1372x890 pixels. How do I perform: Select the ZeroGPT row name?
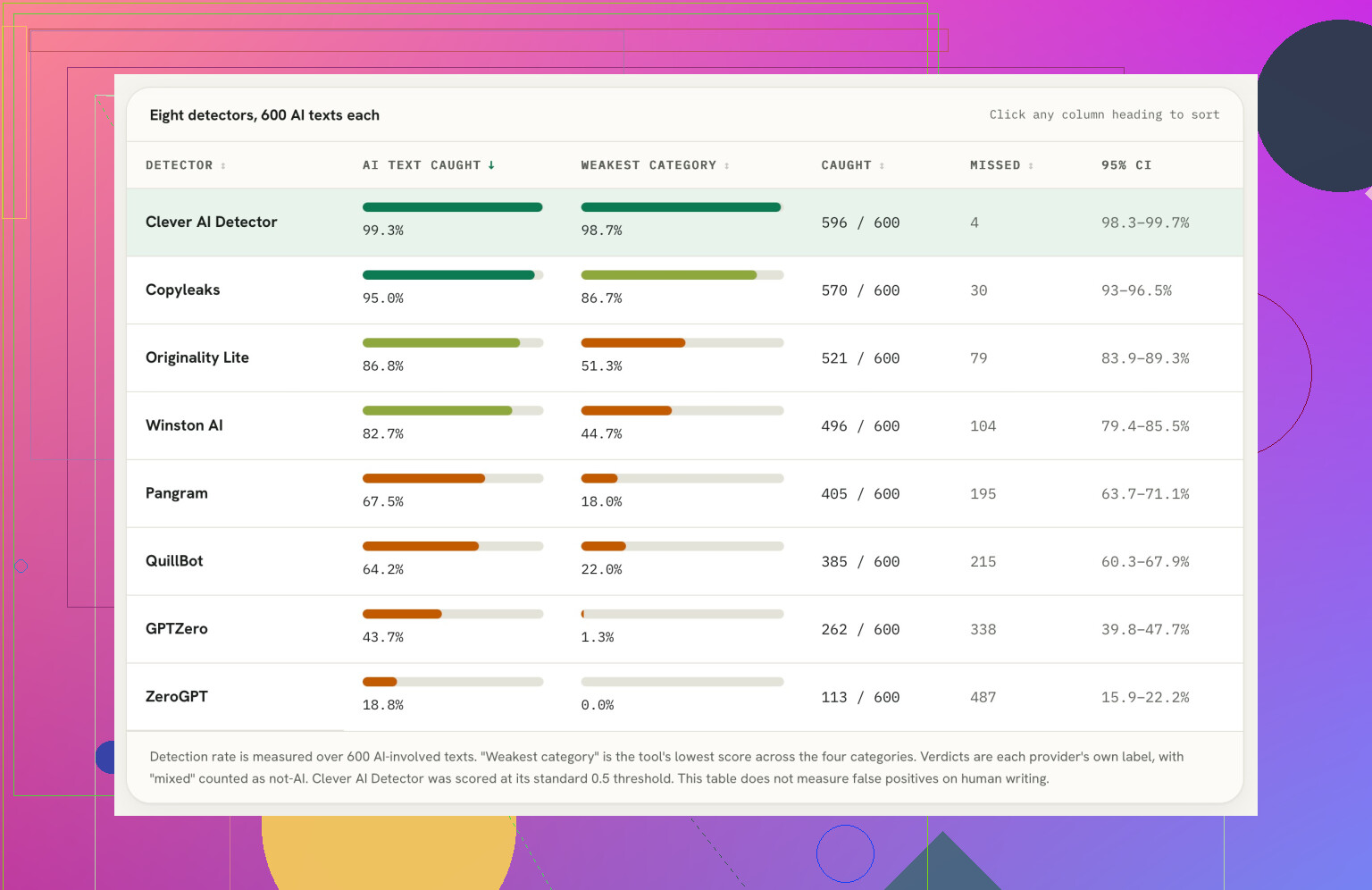177,697
